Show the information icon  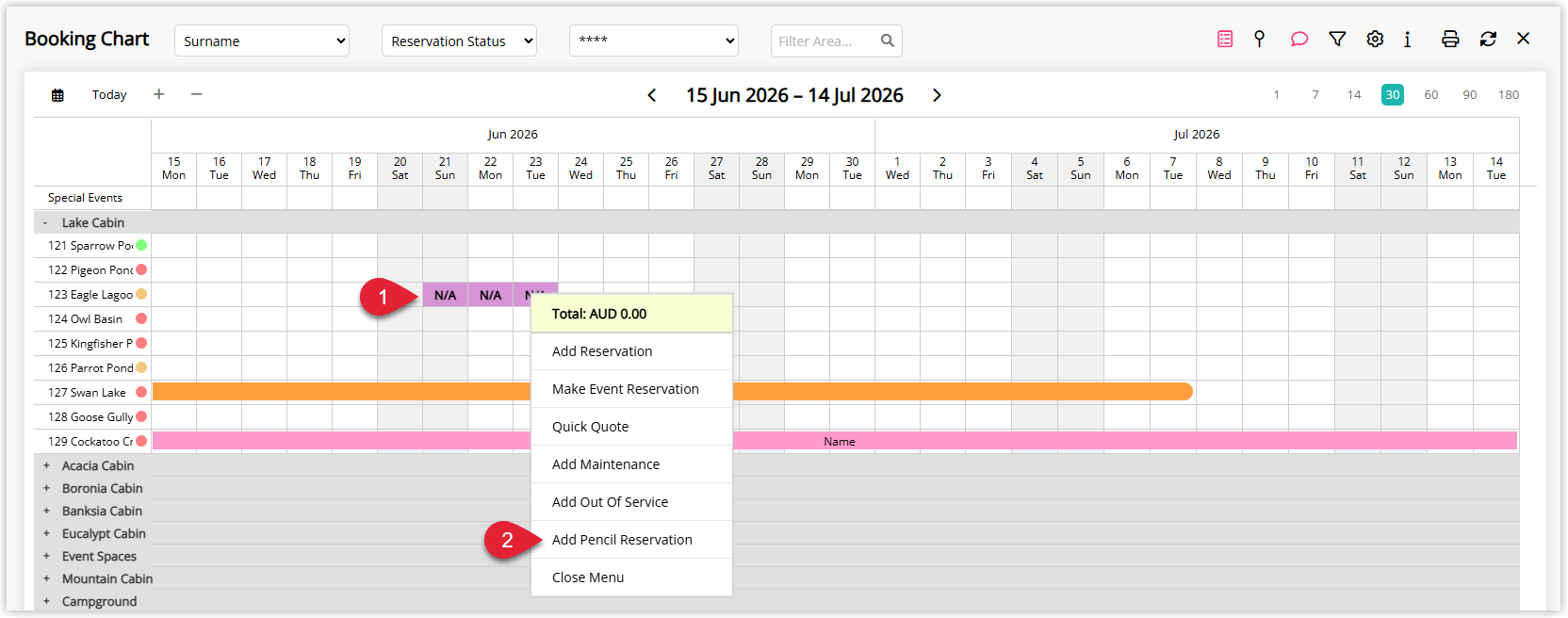tap(1408, 39)
